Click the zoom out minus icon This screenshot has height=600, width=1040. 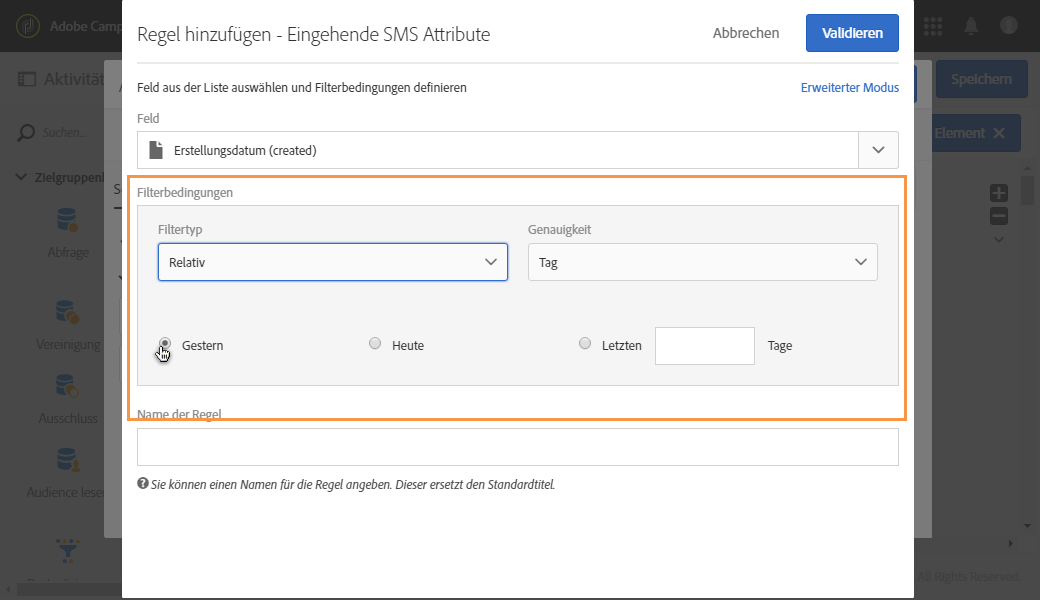click(998, 216)
